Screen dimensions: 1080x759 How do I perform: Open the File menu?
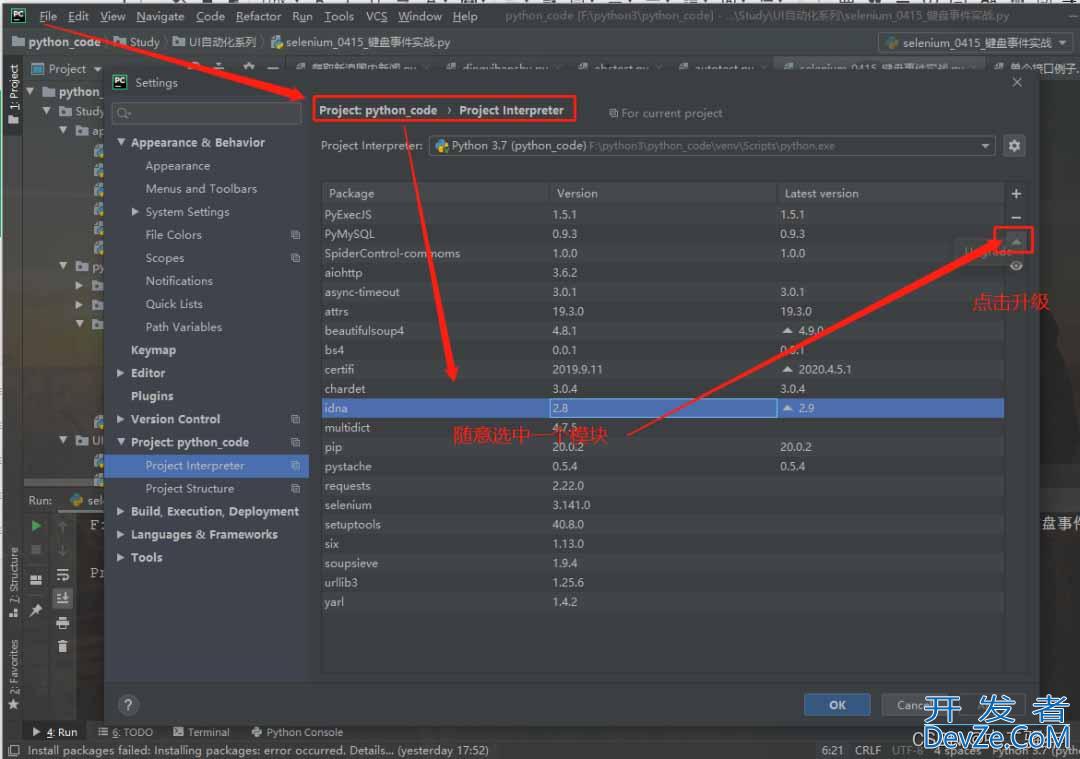tap(48, 17)
